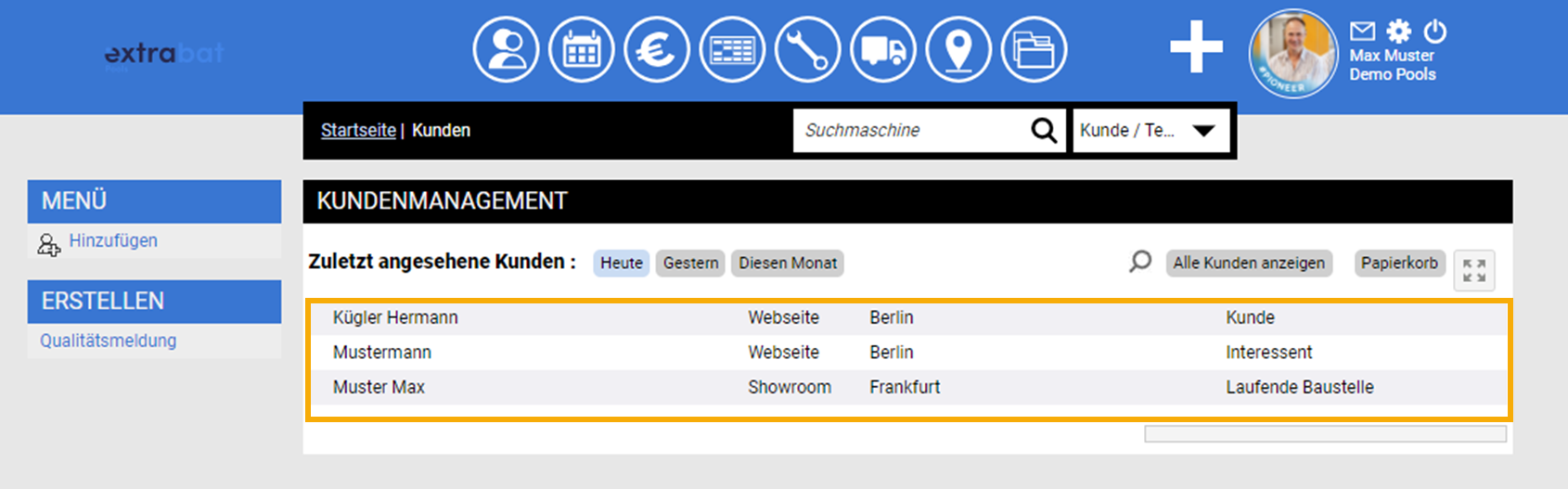Viewport: 1568px width, 489px height.
Task: Click the map location pin icon
Action: click(958, 49)
